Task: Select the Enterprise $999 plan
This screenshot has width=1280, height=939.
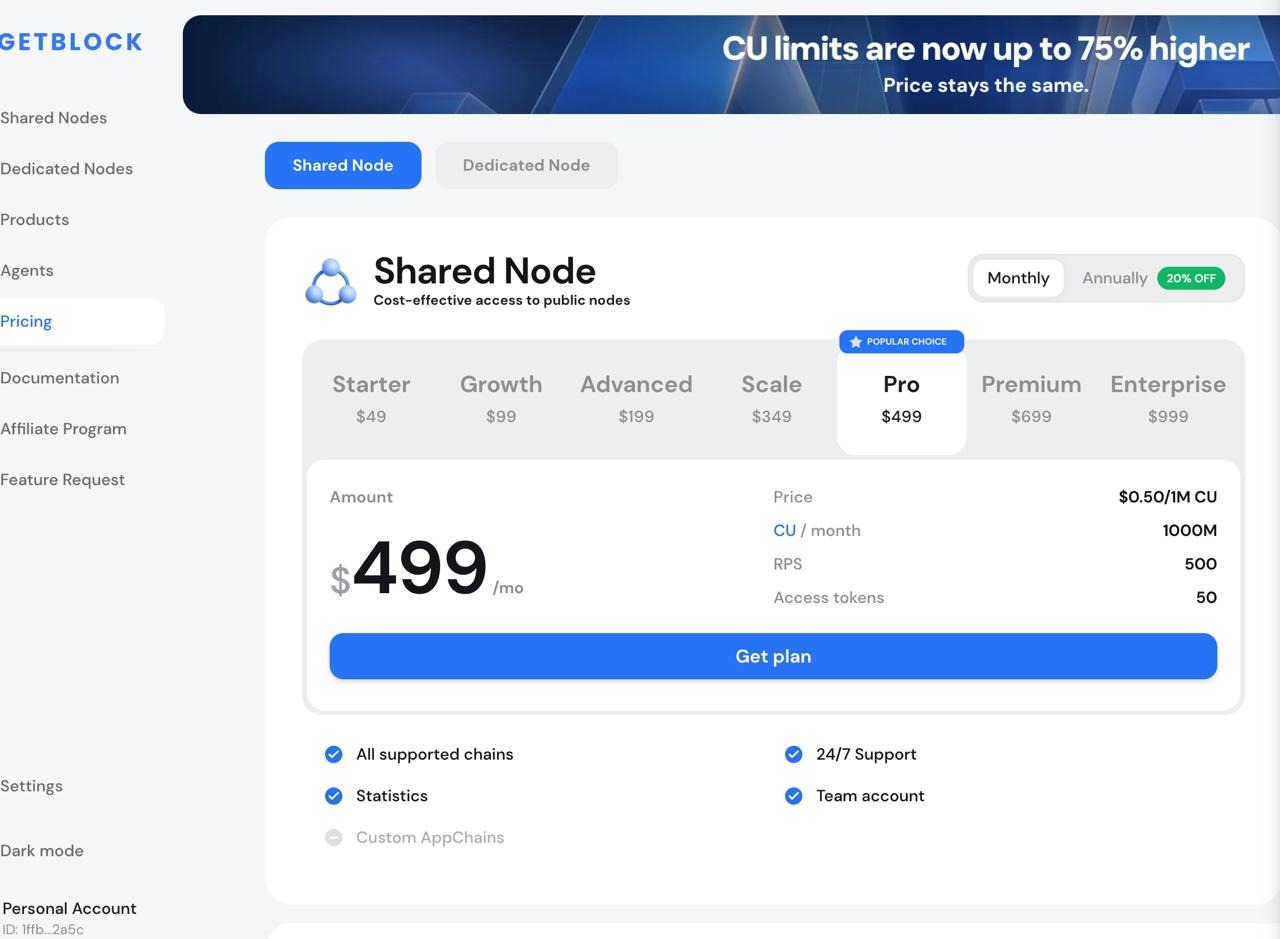Action: pyautogui.click(x=1168, y=399)
